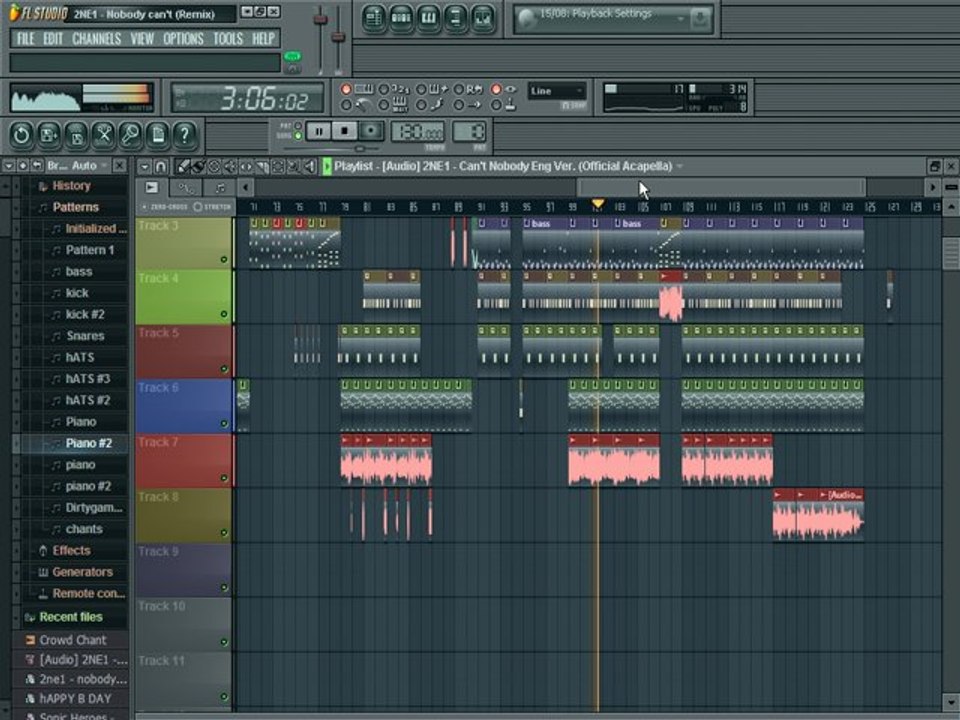Click the master volume slider
This screenshot has width=960, height=720.
tap(320, 20)
